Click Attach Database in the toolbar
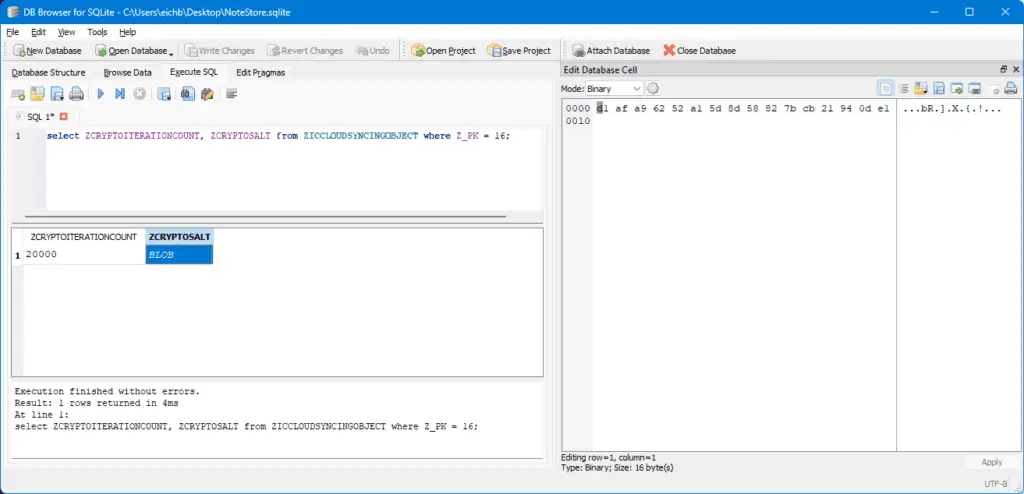Image resolution: width=1024 pixels, height=494 pixels. (x=611, y=50)
